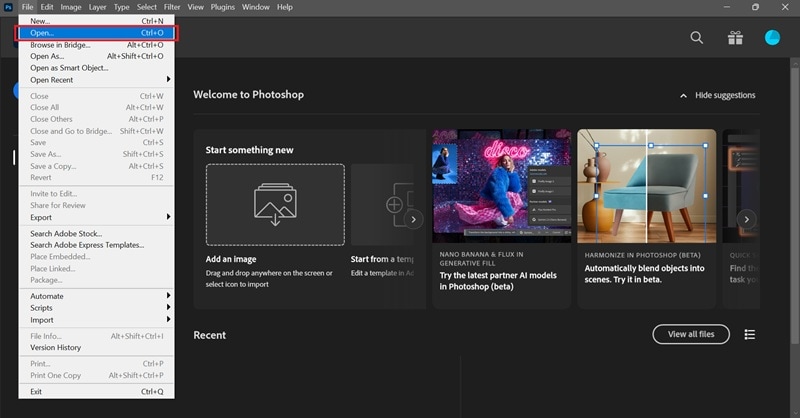Click the Welcome to Photoshop heading
Image resolution: width=800 pixels, height=418 pixels.
(248, 94)
